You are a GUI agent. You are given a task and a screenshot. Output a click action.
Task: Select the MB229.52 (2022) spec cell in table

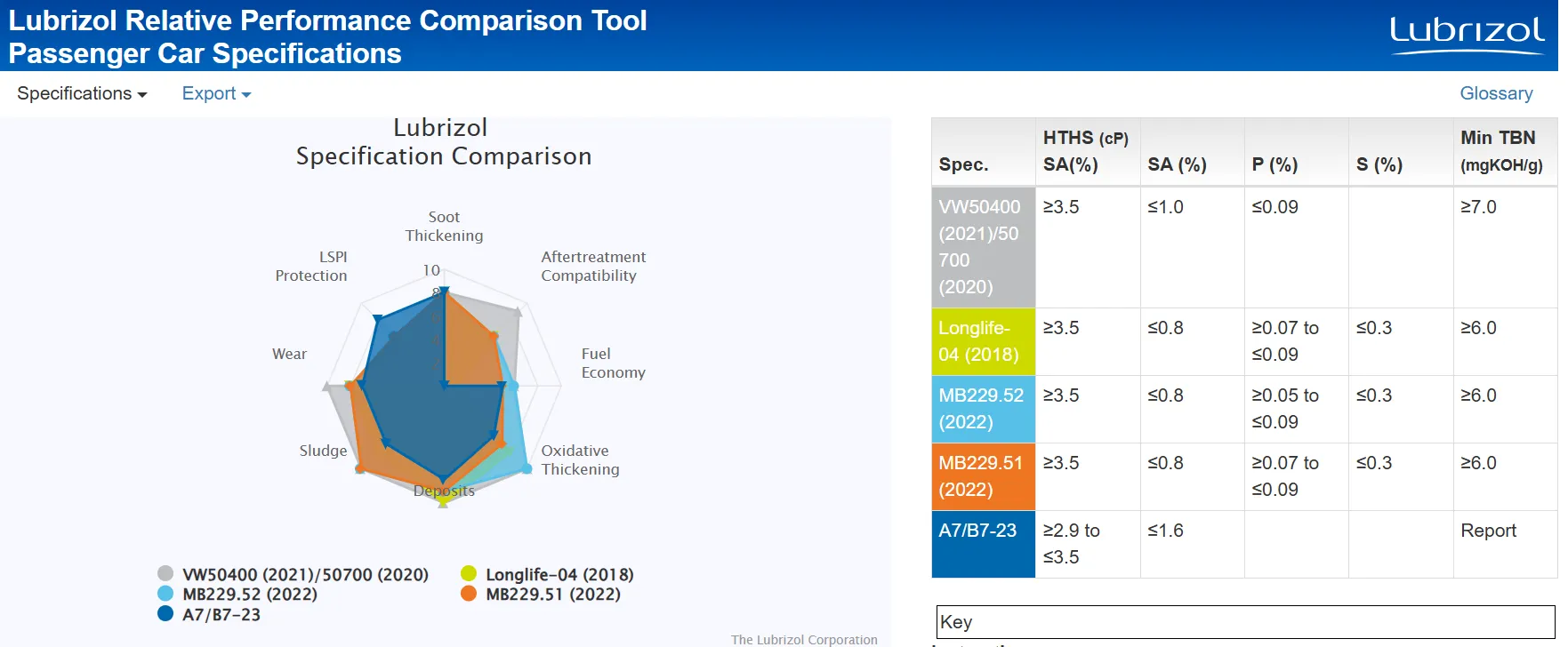pyautogui.click(x=984, y=409)
